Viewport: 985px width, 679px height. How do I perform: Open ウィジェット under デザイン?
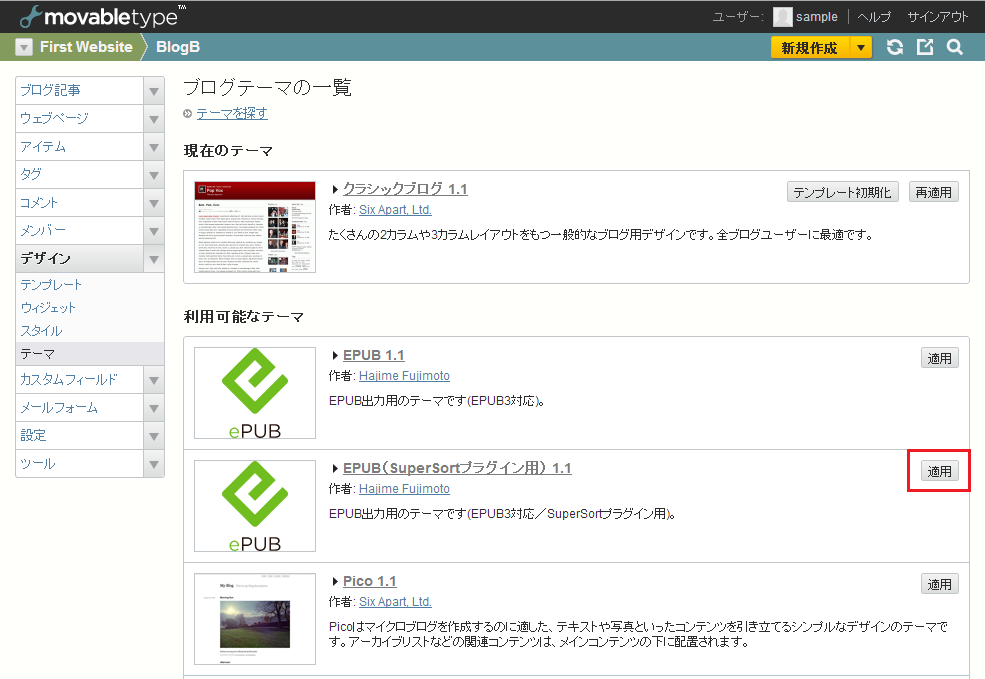point(48,308)
